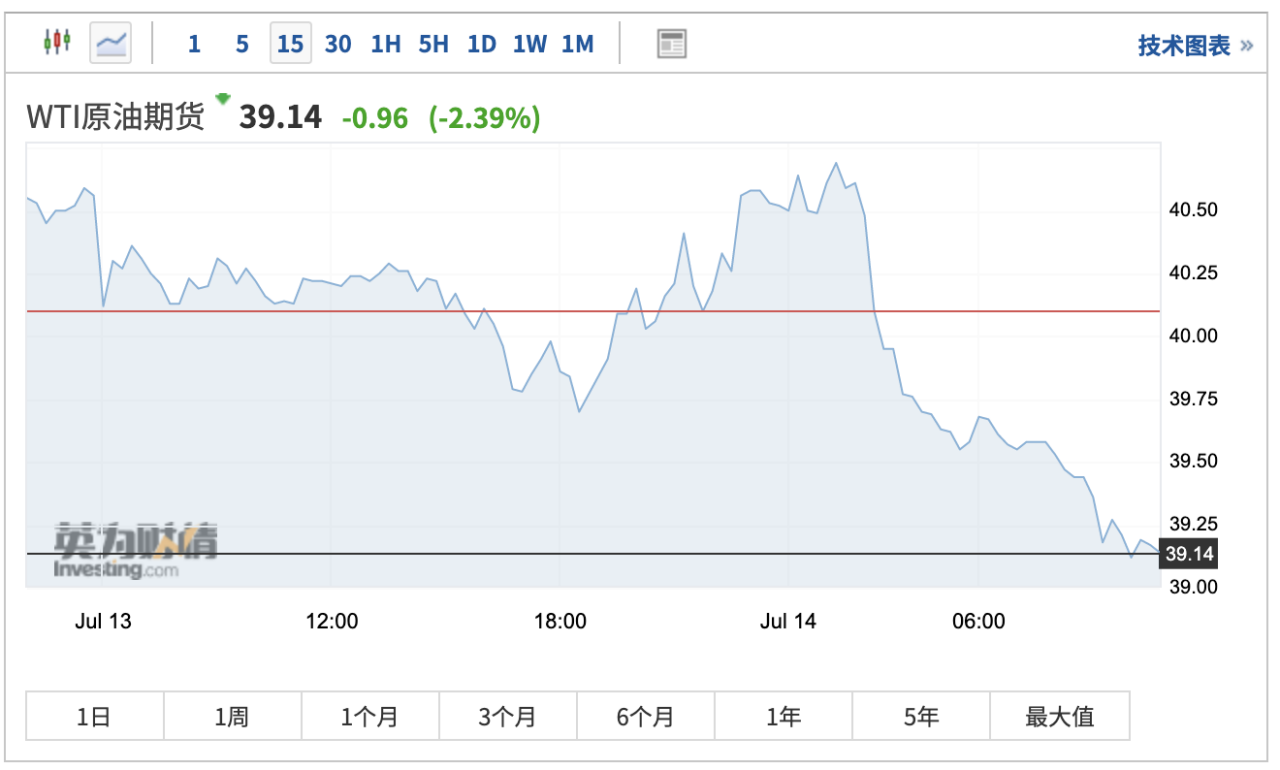The width and height of the screenshot is (1280, 770).
Task: Show the 1年 time range
Action: (783, 716)
